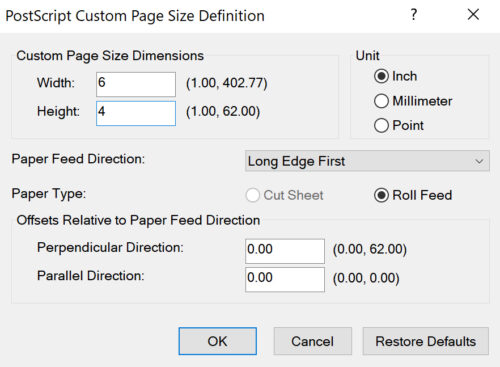Click the Cancel button
The image size is (500, 367).
pyautogui.click(x=313, y=341)
